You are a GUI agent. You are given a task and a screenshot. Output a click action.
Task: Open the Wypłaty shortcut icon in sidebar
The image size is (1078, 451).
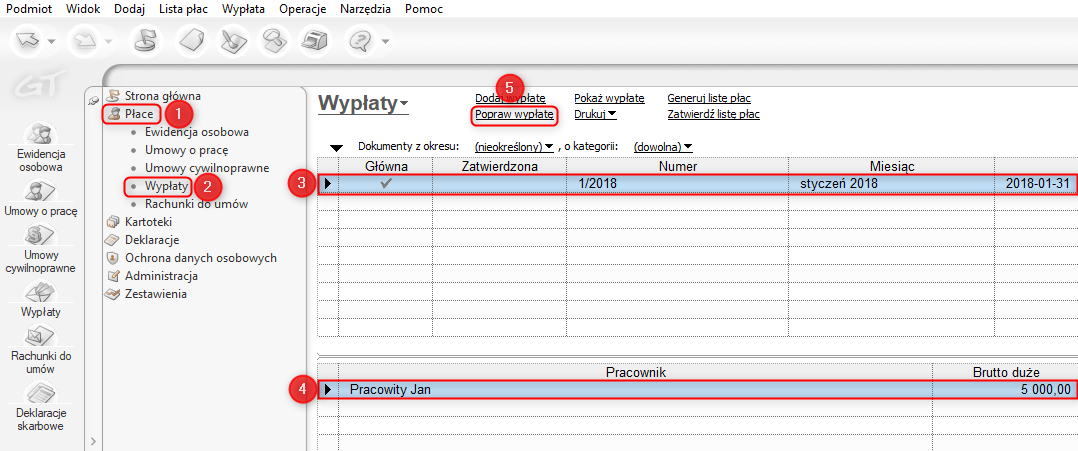coord(39,294)
